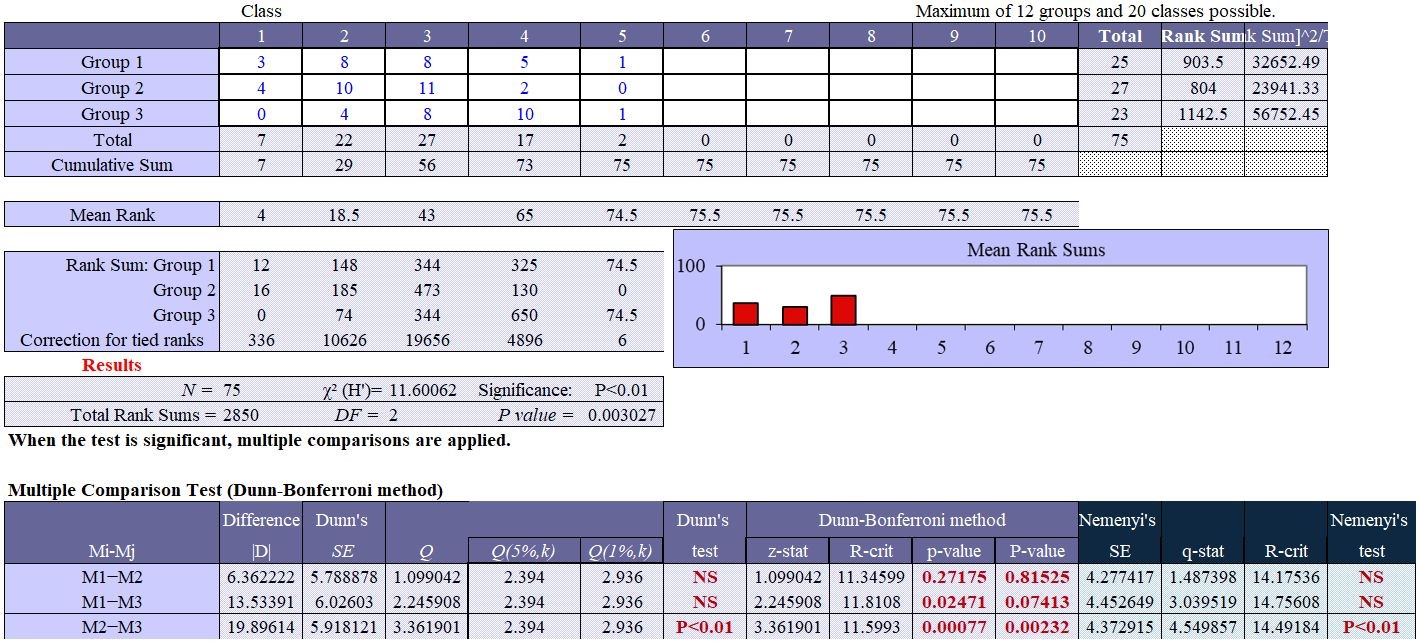Click 'Multiple Comparison Test' heading

point(225,490)
